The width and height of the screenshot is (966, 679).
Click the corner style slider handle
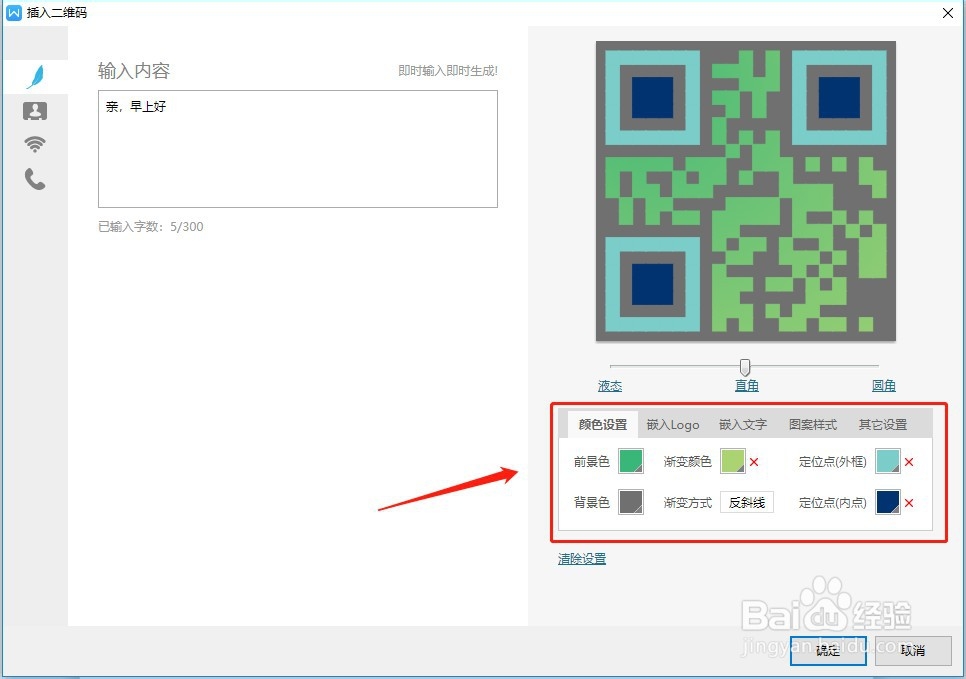(x=745, y=367)
